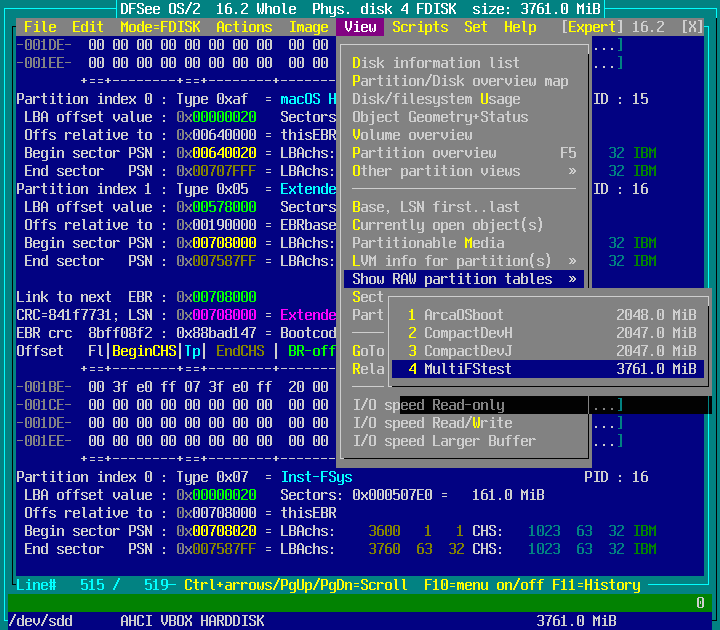Close the window with the [X] button
The width and height of the screenshot is (720, 630).
tap(691, 27)
